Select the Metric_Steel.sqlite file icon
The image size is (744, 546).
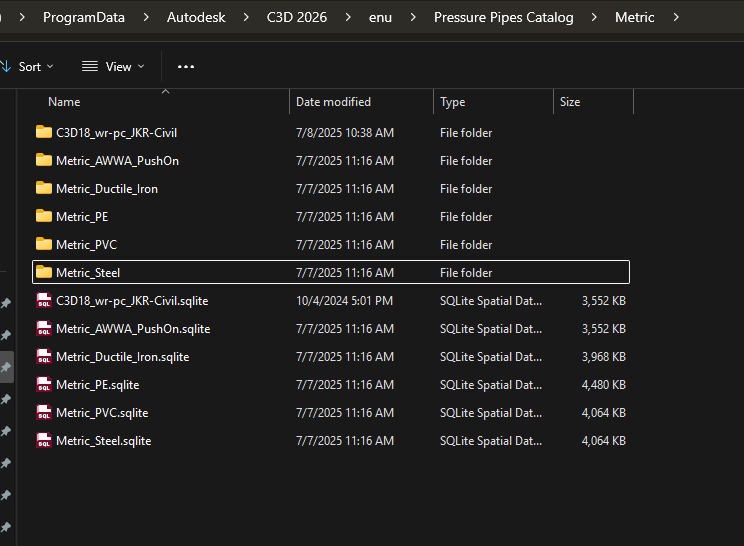click(x=44, y=441)
